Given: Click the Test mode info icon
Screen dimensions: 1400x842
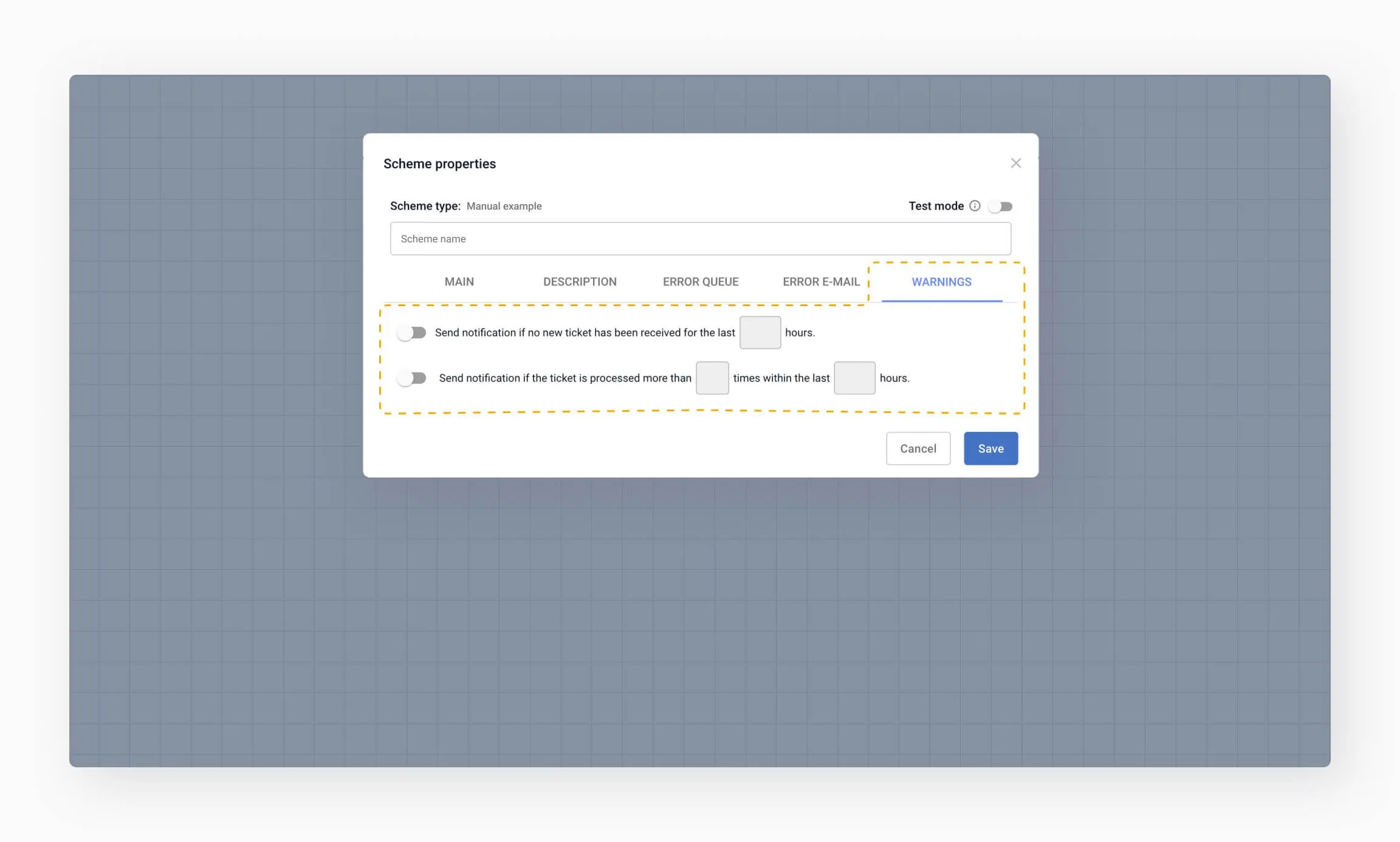Looking at the screenshot, I should coord(975,206).
